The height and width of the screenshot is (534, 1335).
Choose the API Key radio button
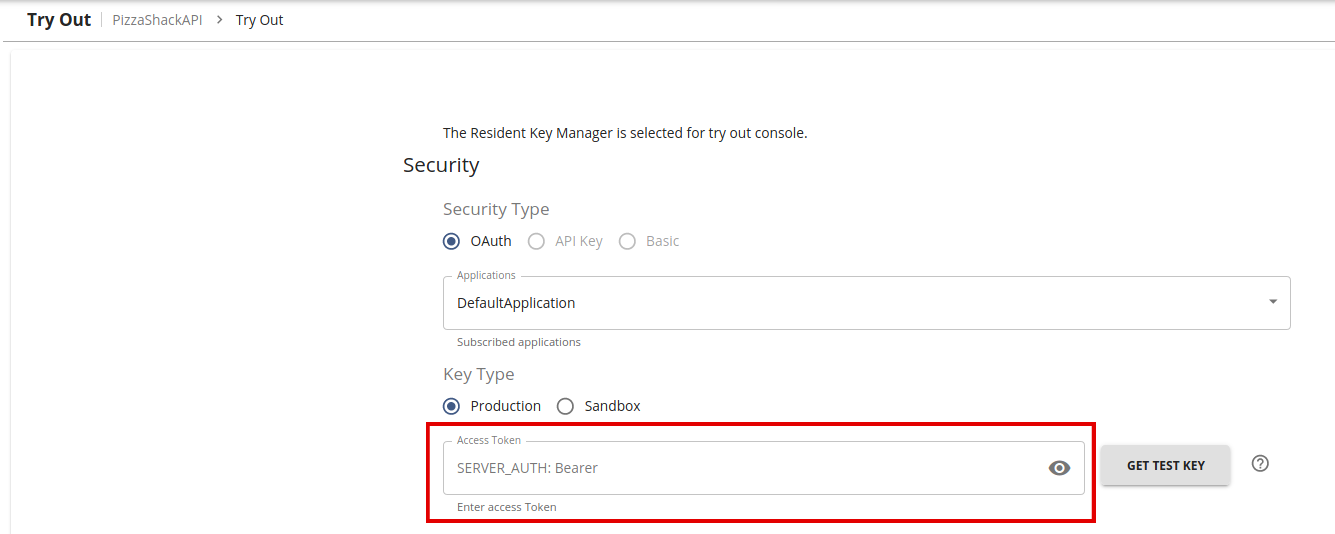pyautogui.click(x=537, y=241)
